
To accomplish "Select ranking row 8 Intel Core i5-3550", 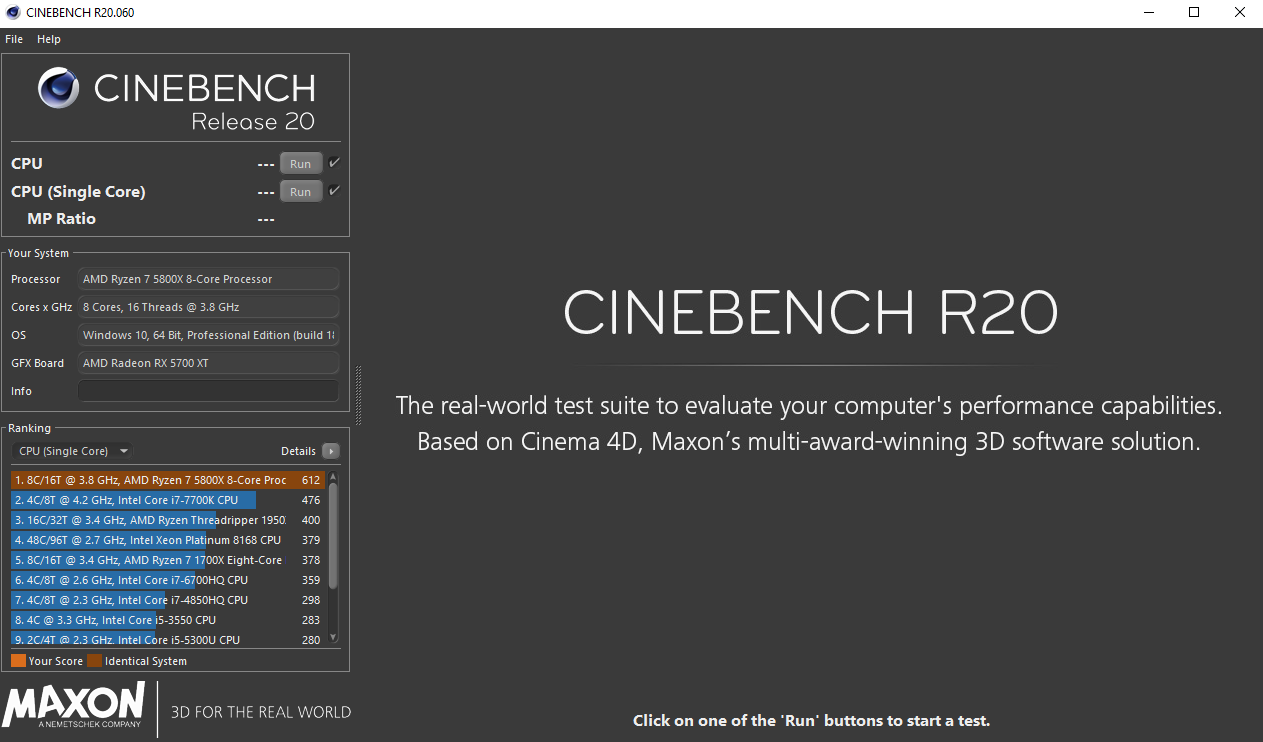I will [168, 620].
